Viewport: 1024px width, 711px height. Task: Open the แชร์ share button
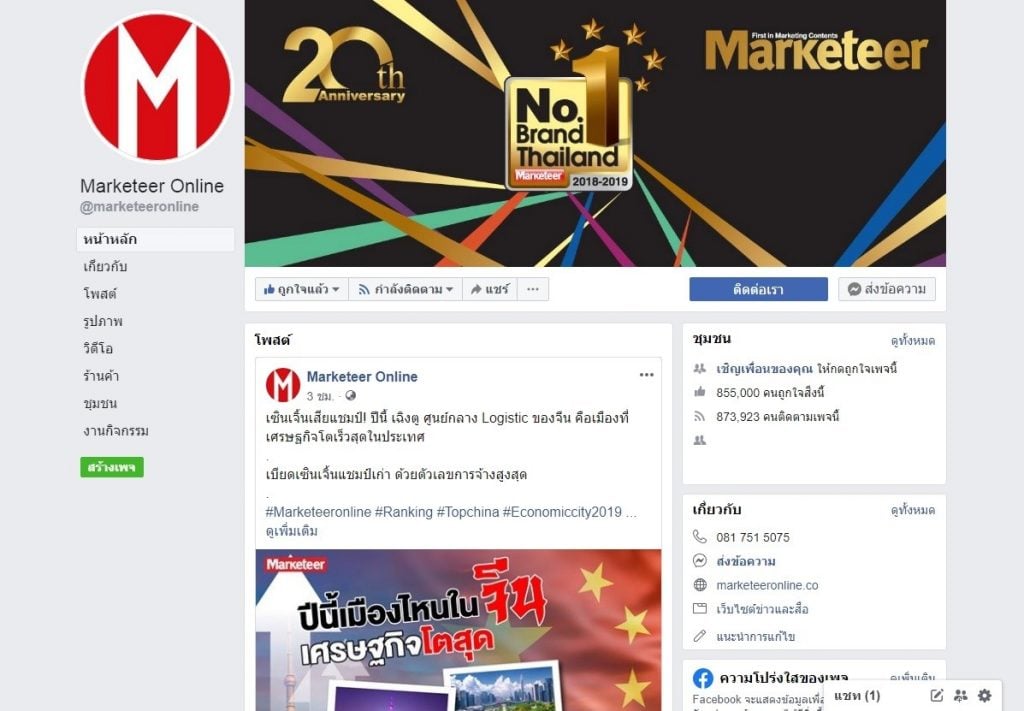(x=490, y=289)
